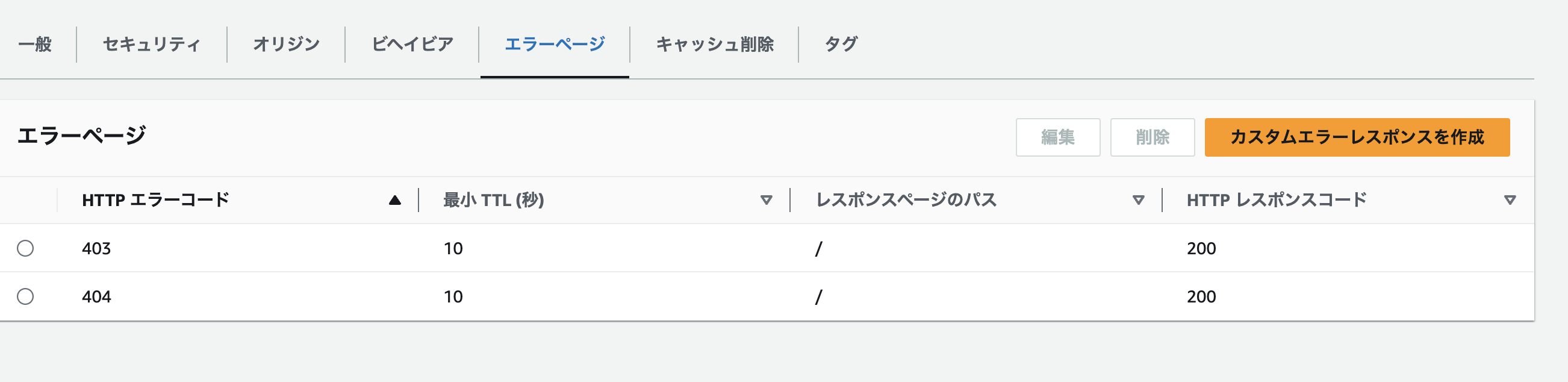Click the 404 error code cell
Image resolution: width=1568 pixels, height=382 pixels.
click(97, 296)
